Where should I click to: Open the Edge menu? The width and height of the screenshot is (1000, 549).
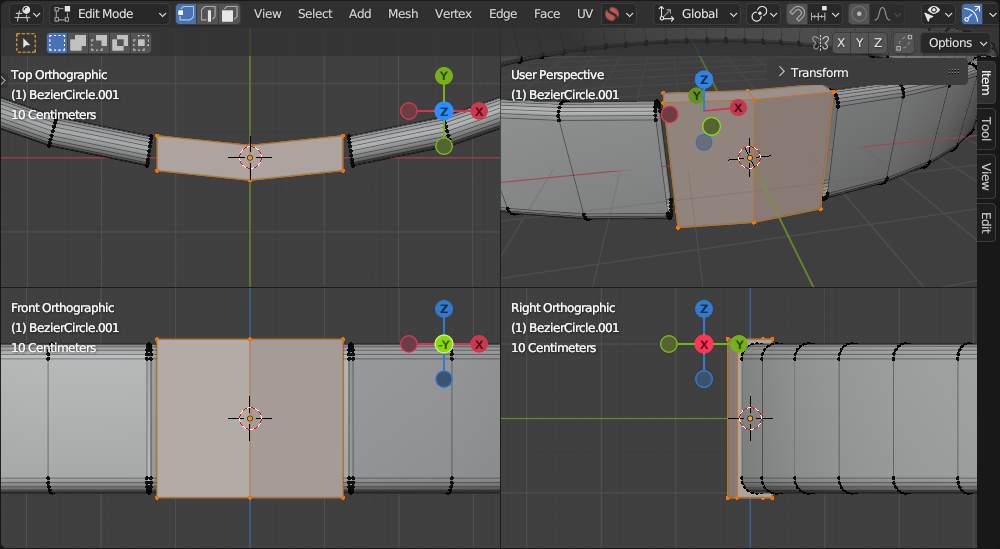pyautogui.click(x=503, y=13)
